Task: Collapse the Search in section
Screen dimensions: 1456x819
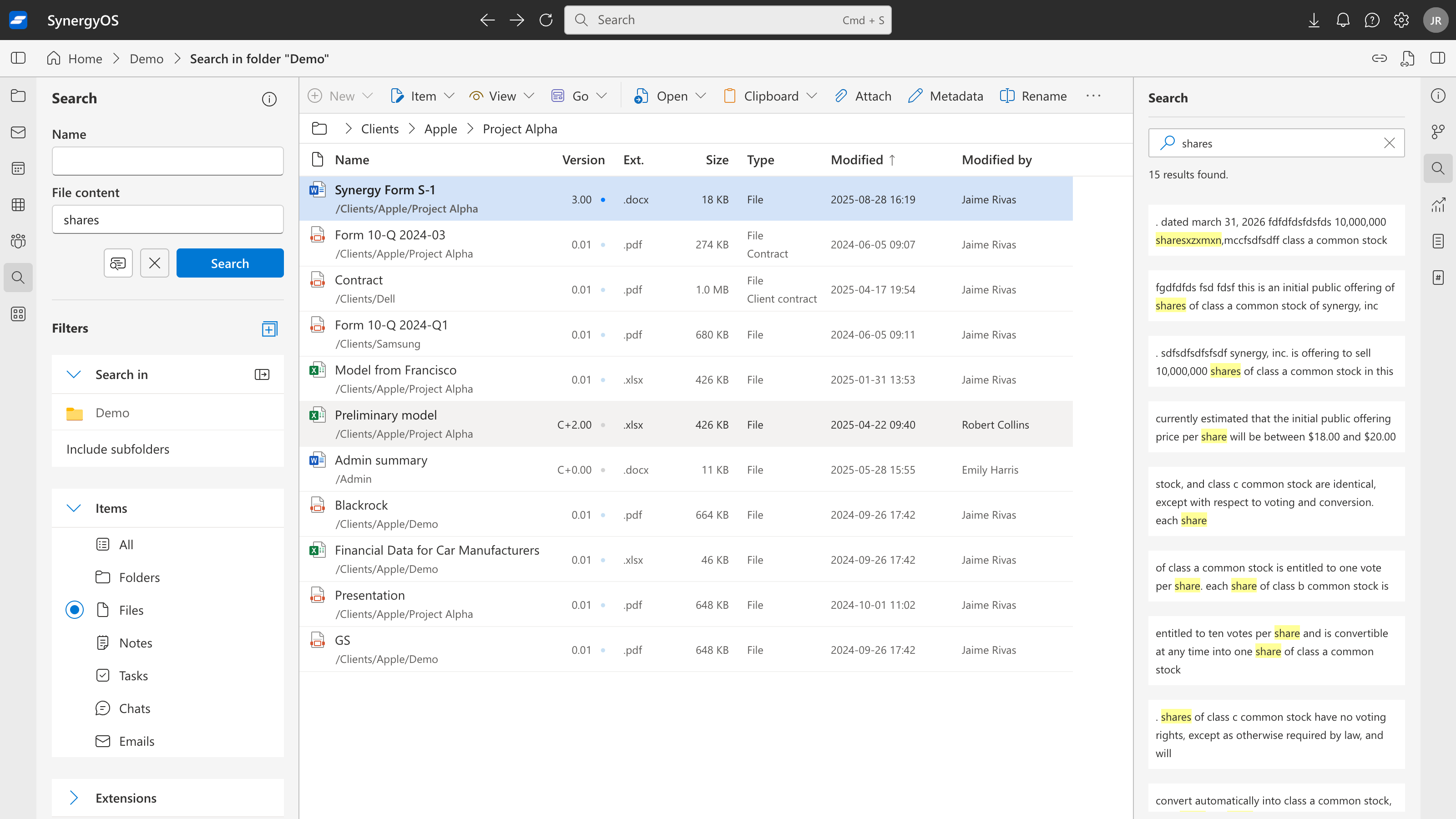Action: 74,375
